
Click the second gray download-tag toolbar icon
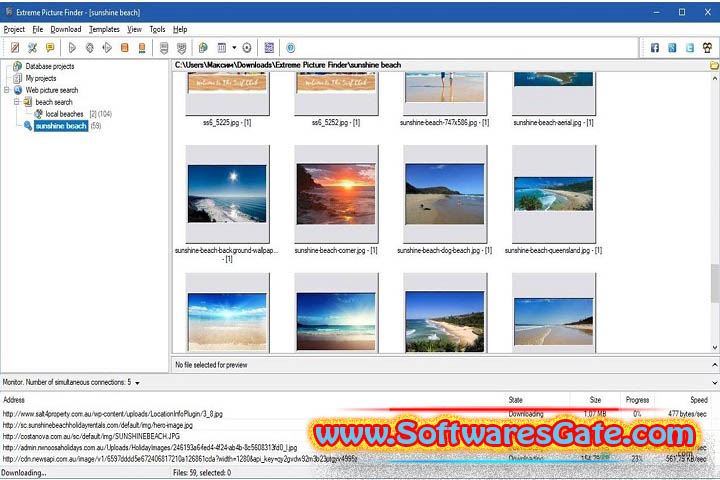pyautogui.click(x=181, y=48)
